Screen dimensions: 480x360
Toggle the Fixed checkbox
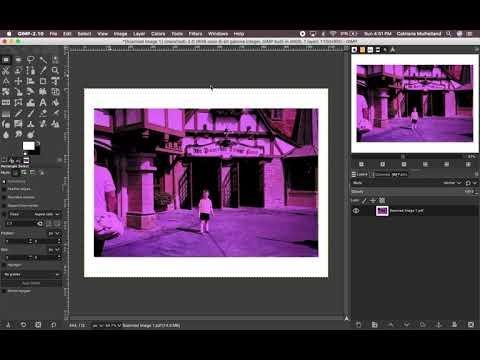pyautogui.click(x=4, y=214)
